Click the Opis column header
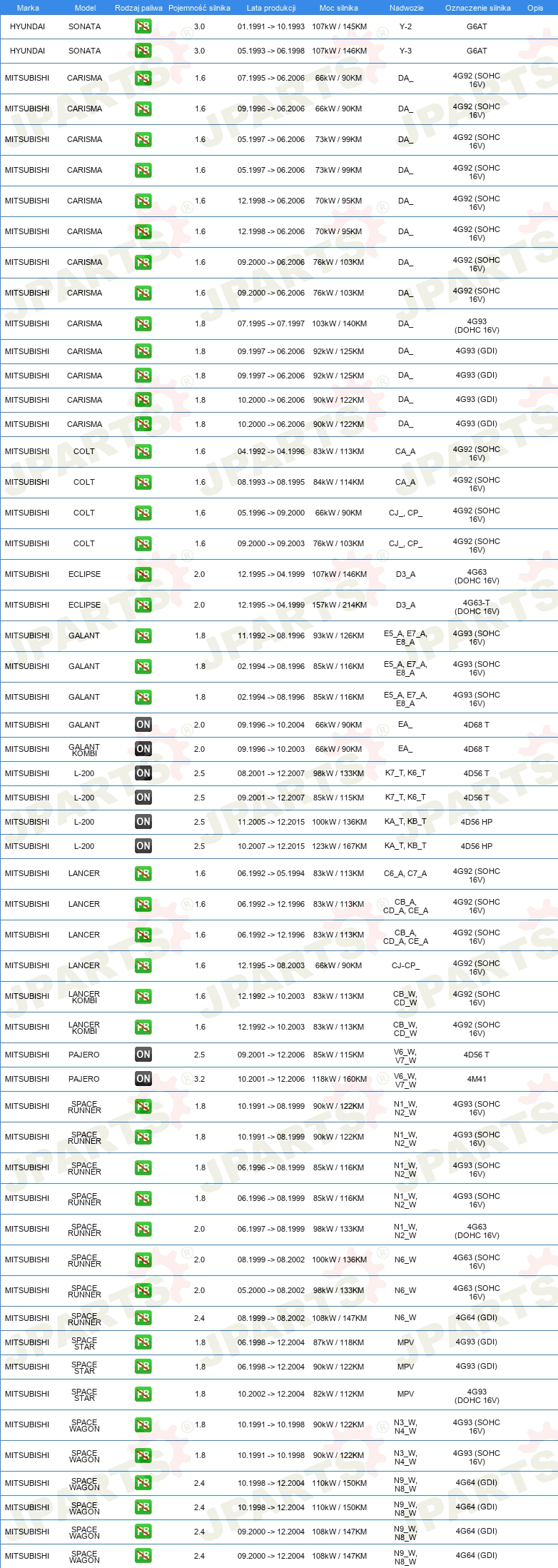The image size is (558, 1568). [535, 8]
